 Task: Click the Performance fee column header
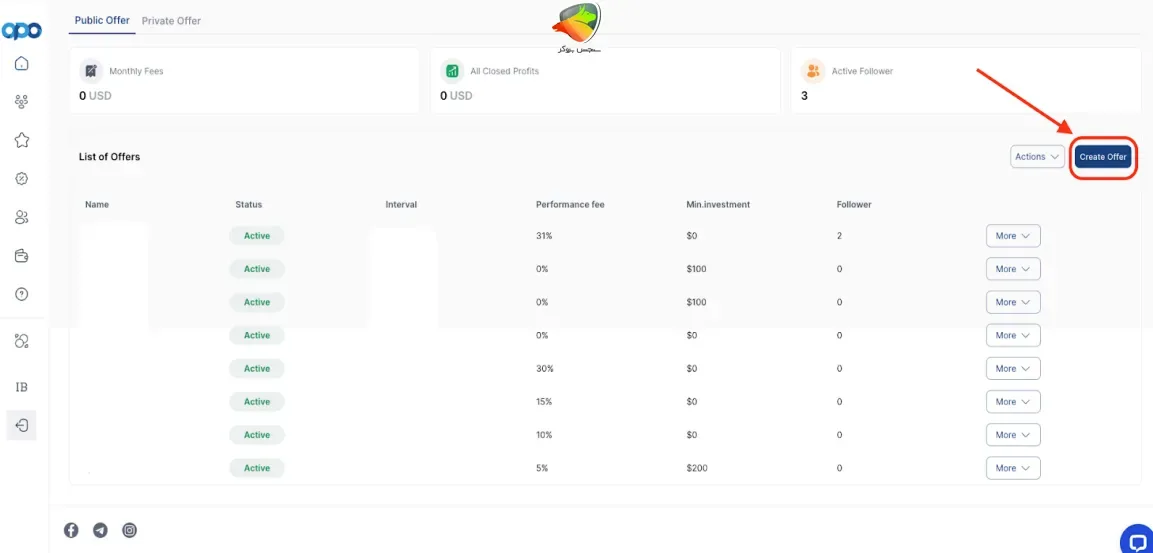[x=570, y=204]
